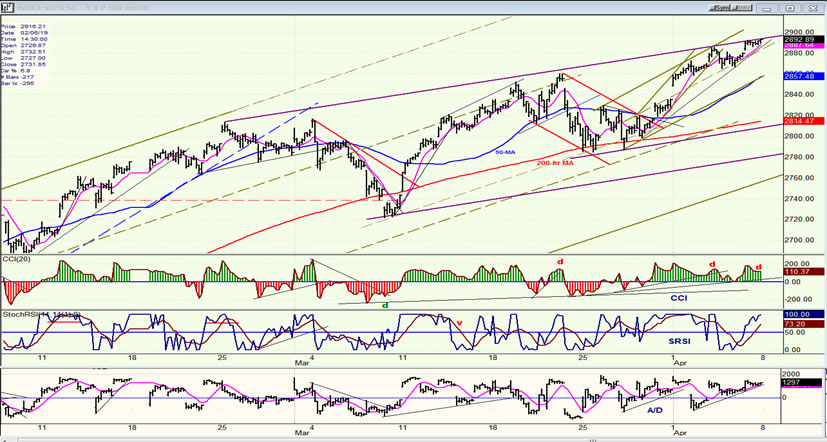The height and width of the screenshot is (442, 827).
Task: Click the 200-hr MA label on the chart
Action: tap(555, 163)
